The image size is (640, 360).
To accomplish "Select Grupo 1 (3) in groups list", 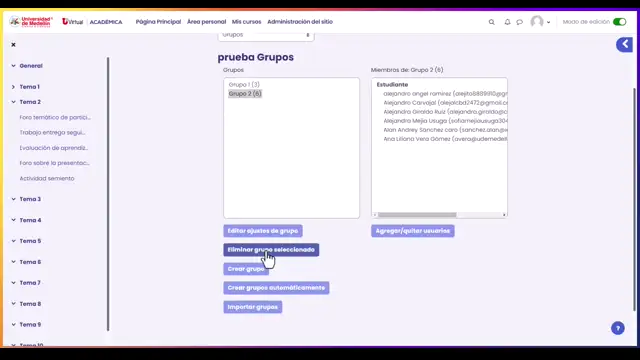I will (244, 84).
